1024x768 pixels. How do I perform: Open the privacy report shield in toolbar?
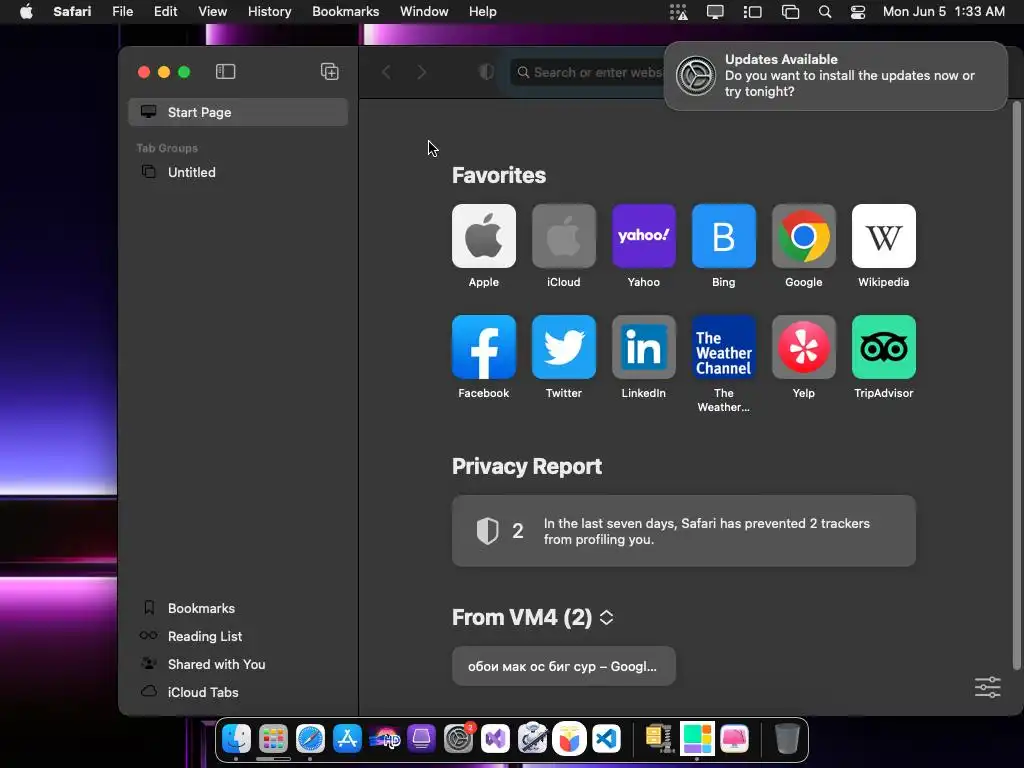tap(486, 72)
